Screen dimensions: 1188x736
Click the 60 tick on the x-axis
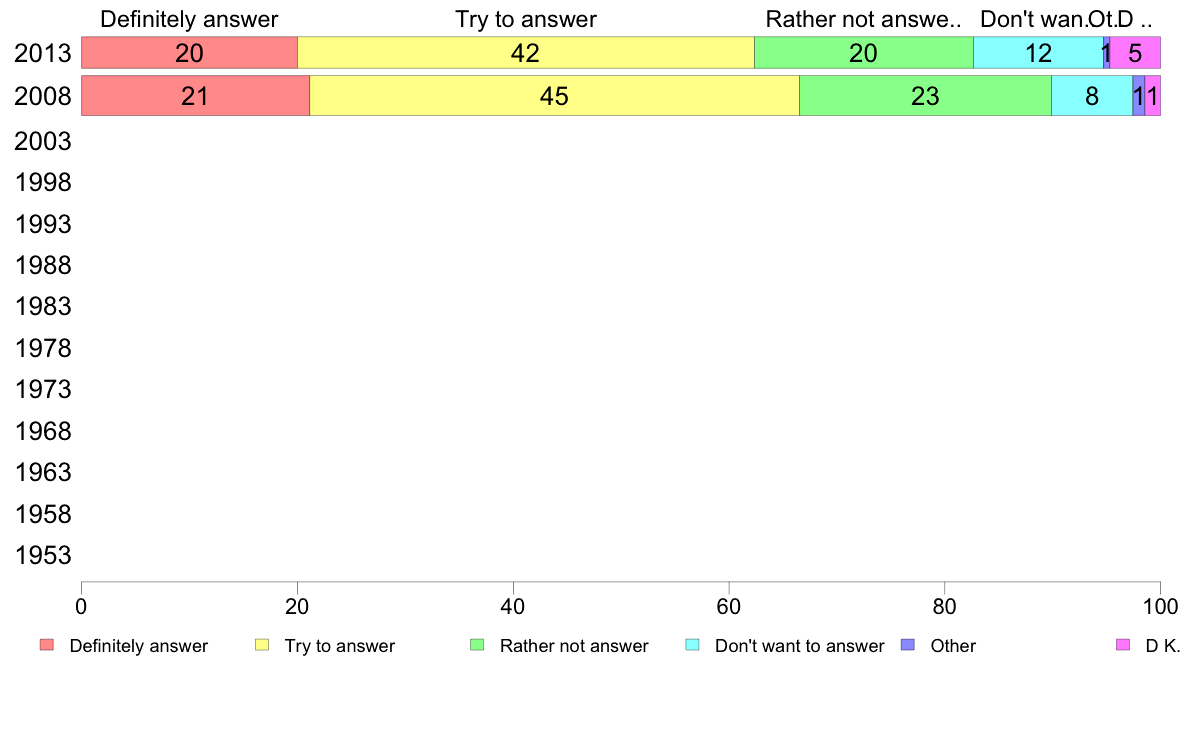[x=729, y=606]
